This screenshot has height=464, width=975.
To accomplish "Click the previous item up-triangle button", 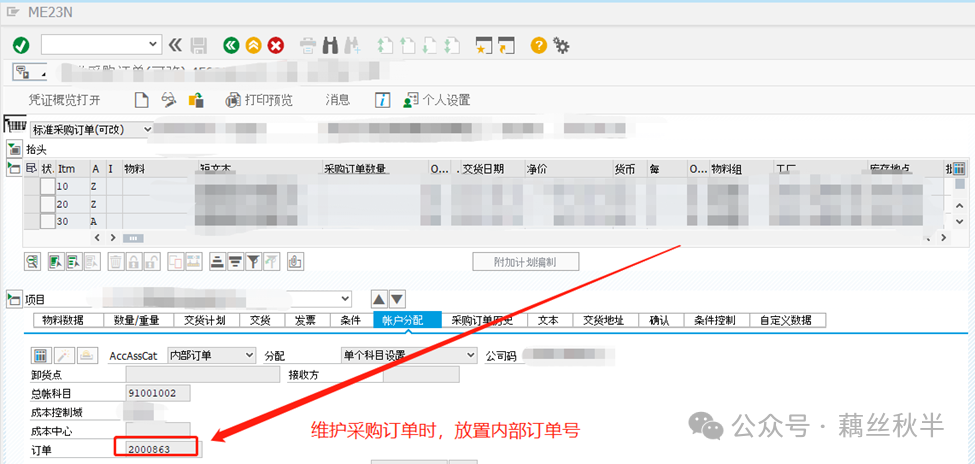I will click(379, 299).
